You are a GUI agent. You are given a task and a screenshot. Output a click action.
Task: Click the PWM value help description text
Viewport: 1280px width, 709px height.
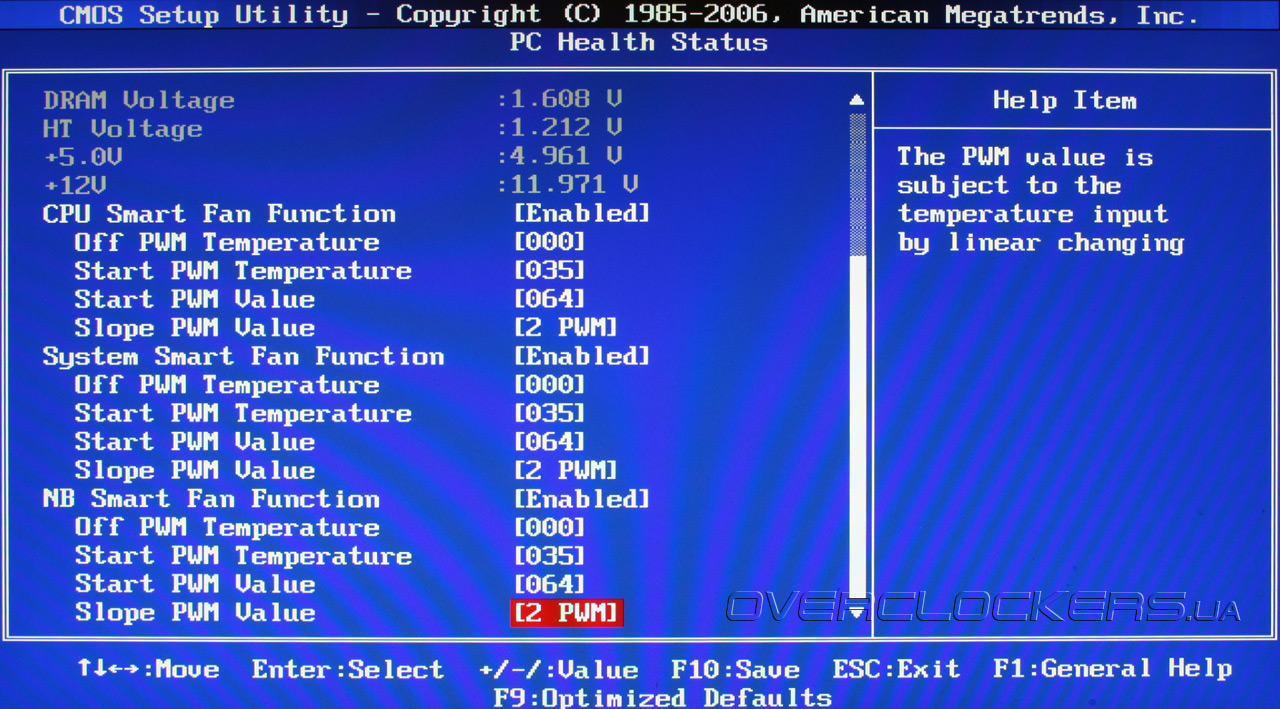click(x=1040, y=199)
